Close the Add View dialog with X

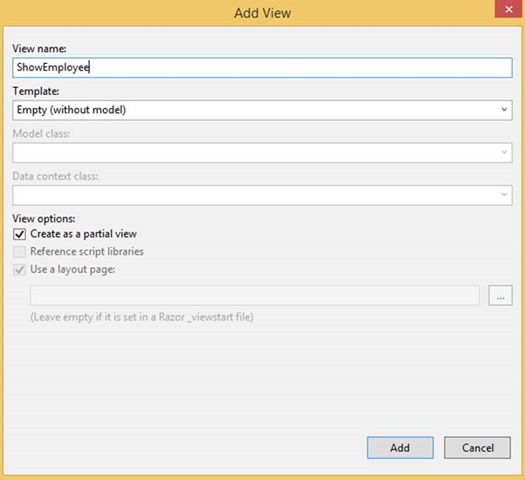click(509, 9)
